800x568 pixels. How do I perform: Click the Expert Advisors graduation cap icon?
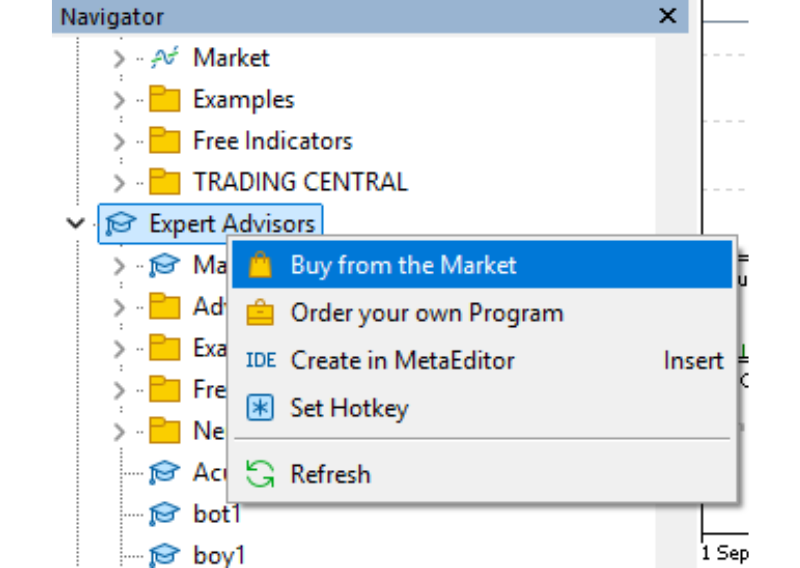tap(120, 224)
